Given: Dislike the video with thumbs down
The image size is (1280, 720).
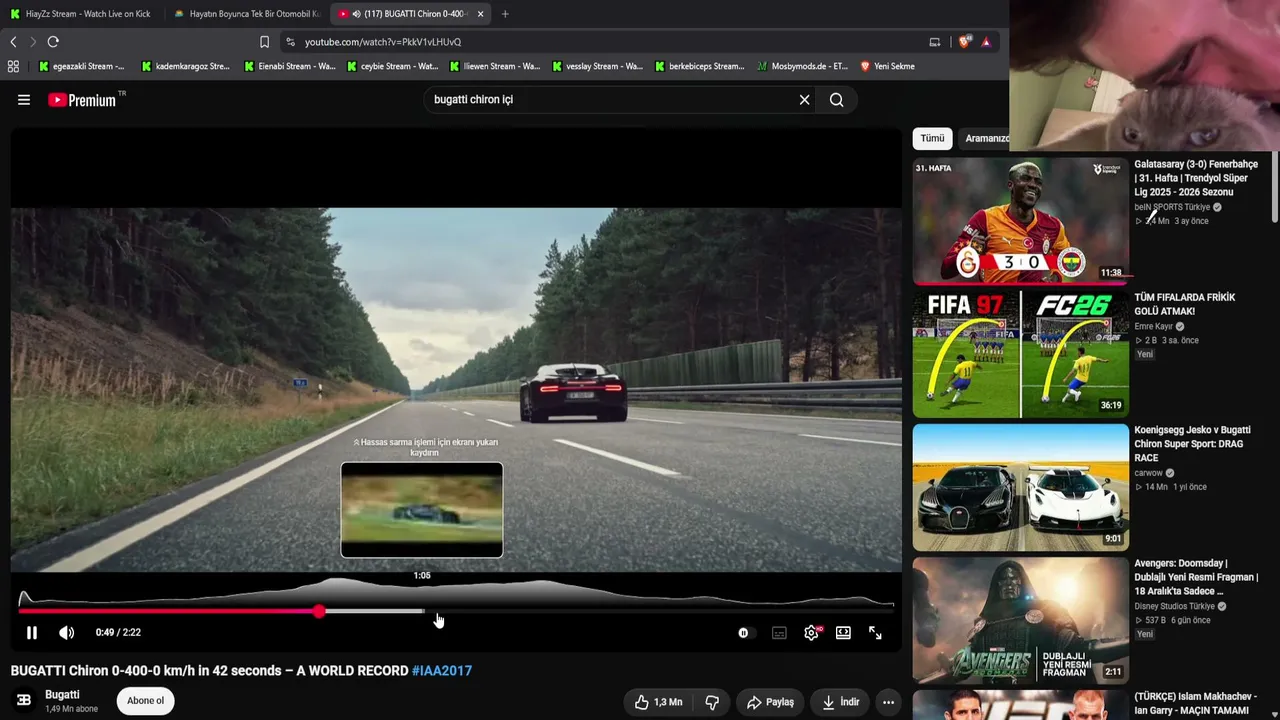Looking at the screenshot, I should (x=712, y=702).
